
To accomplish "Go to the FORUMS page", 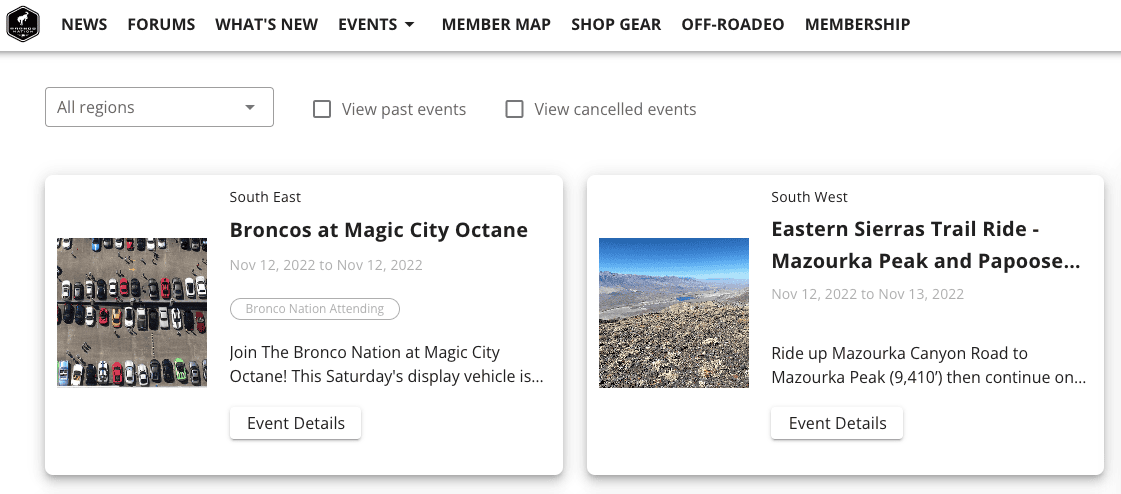I will coord(161,25).
